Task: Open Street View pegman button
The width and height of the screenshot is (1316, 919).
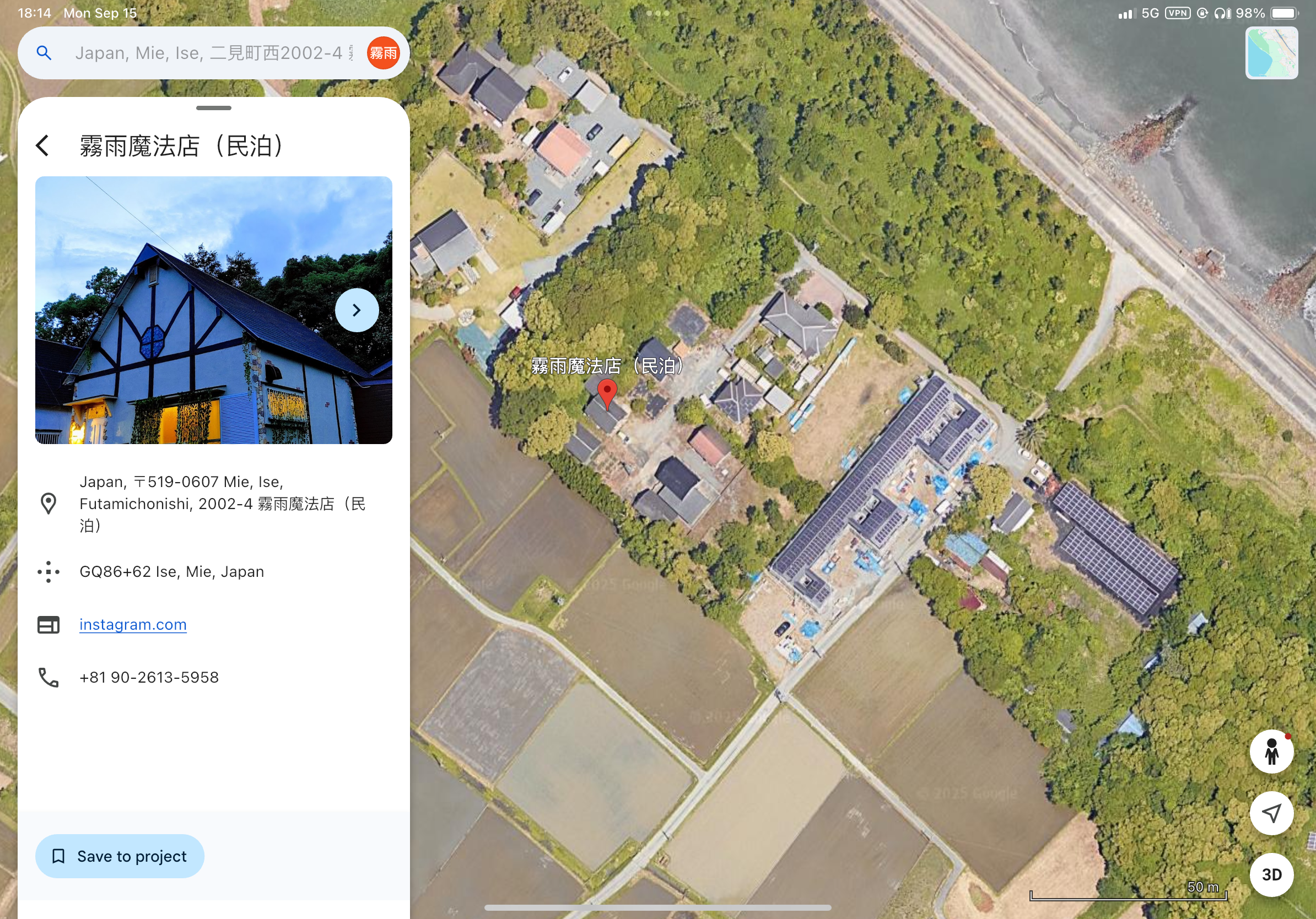Action: 1271,751
